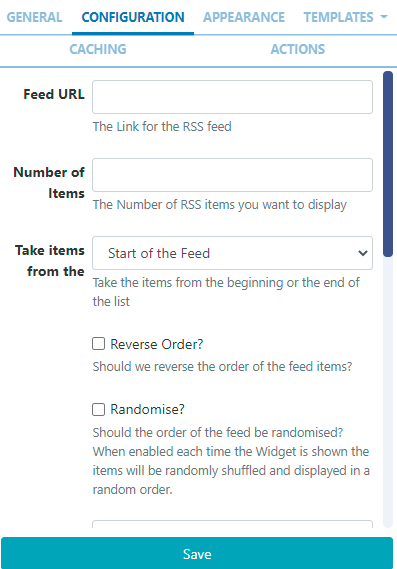This screenshot has width=397, height=569.
Task: Save the widget configuration
Action: click(x=197, y=554)
